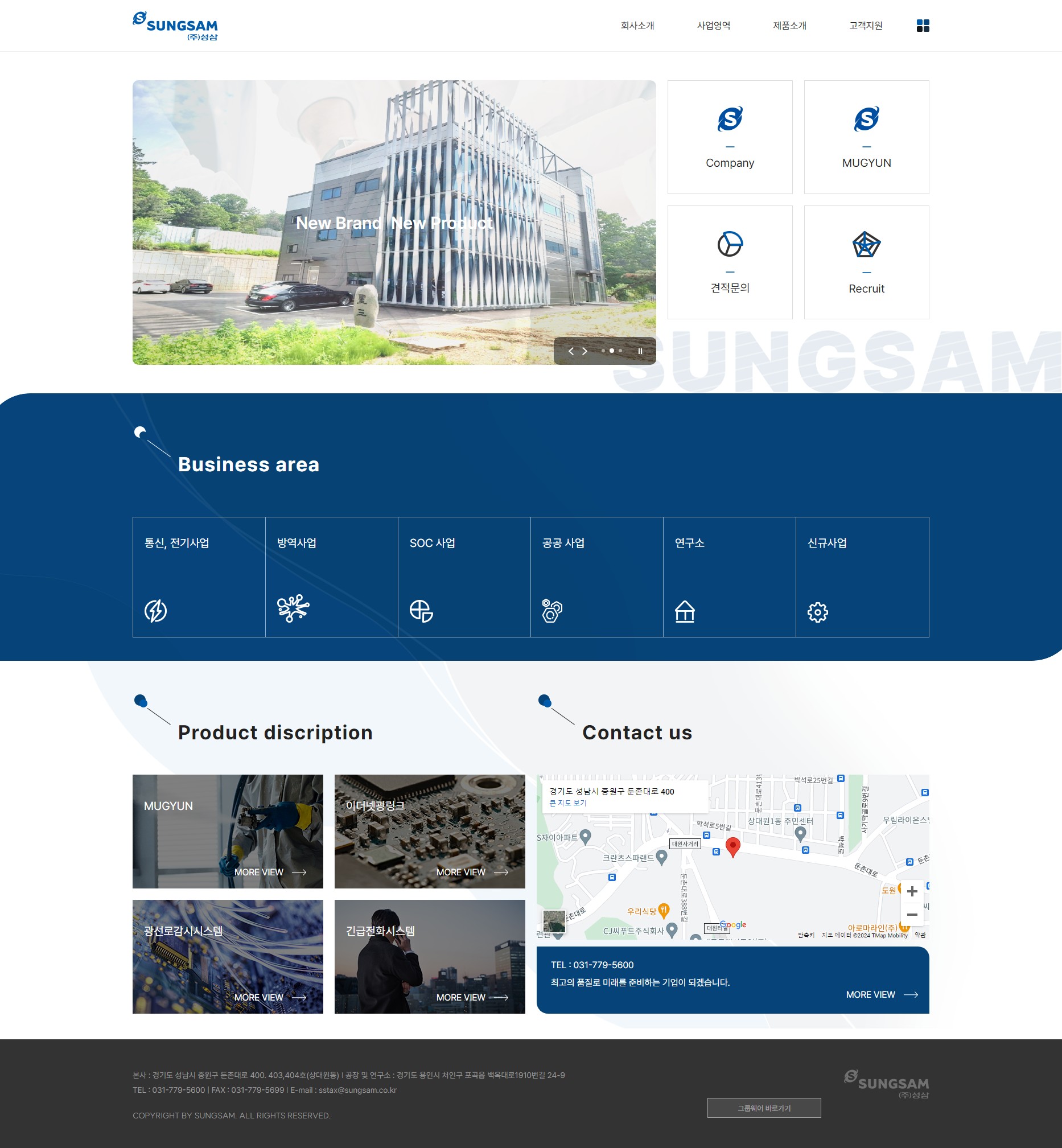This screenshot has width=1062, height=1148.
Task: Go to next banner slide arrow
Action: click(x=584, y=351)
